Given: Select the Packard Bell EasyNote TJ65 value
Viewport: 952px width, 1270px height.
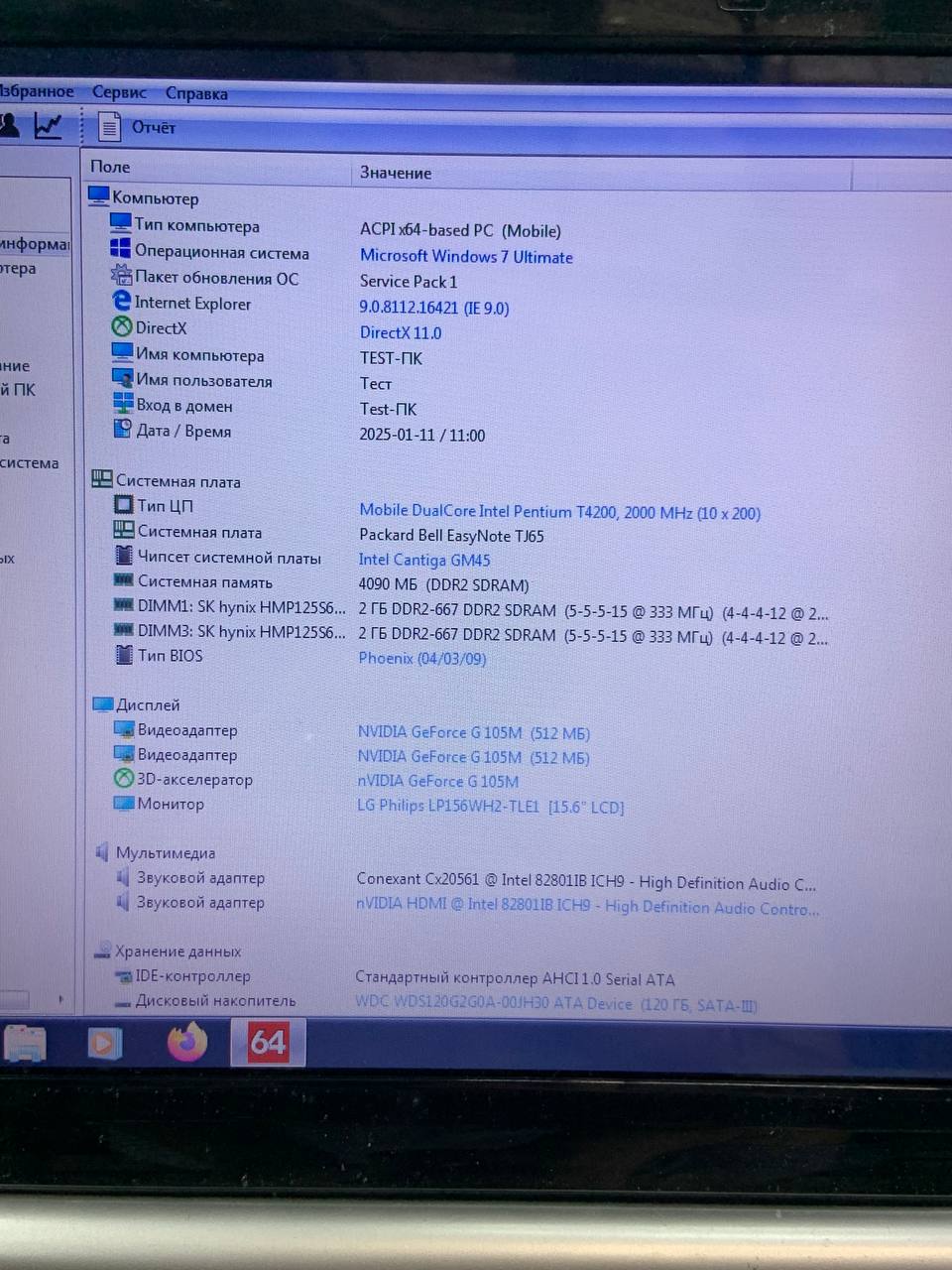Looking at the screenshot, I should pyautogui.click(x=451, y=536).
